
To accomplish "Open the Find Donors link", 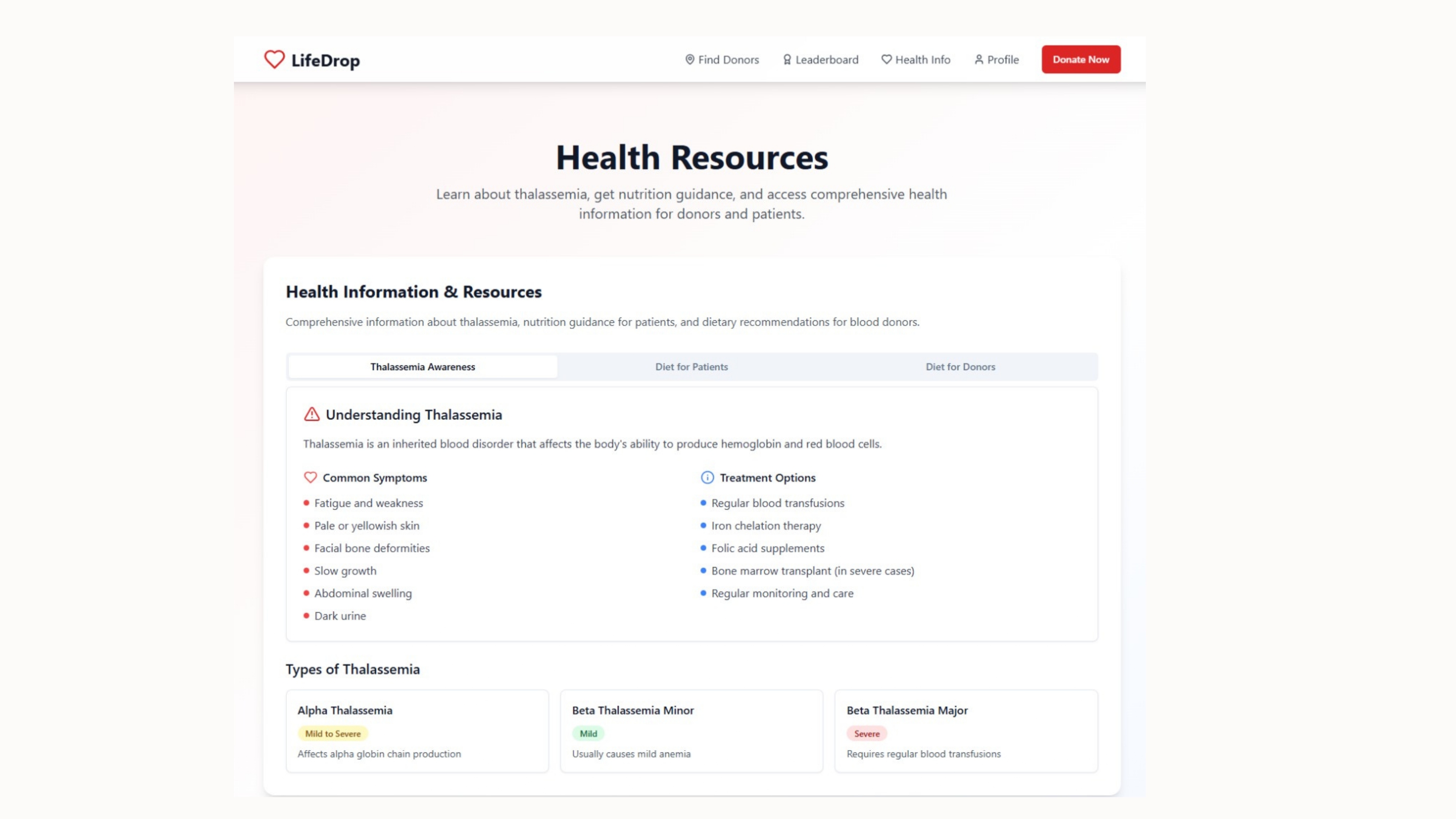I will tap(728, 59).
